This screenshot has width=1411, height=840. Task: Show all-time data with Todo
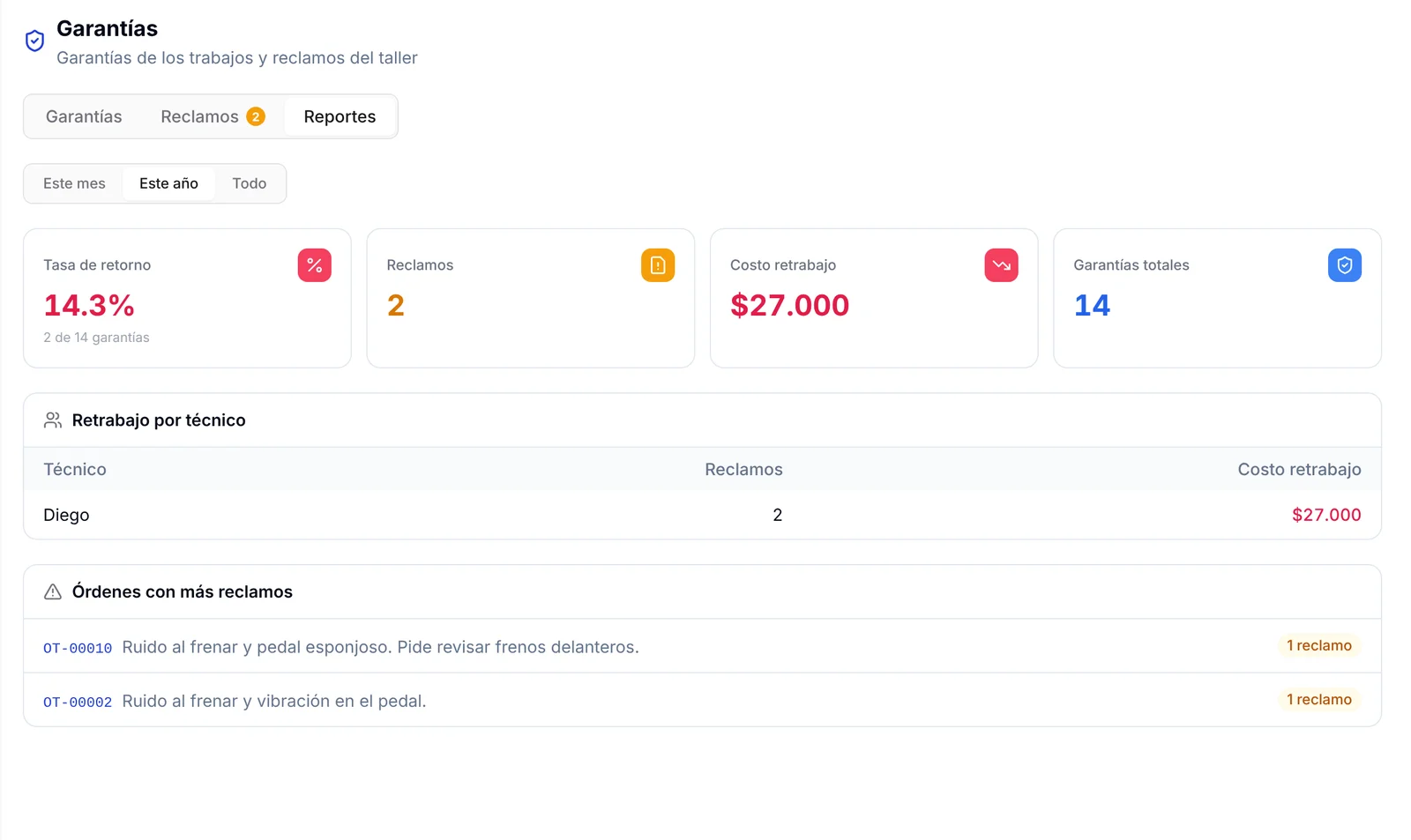(250, 183)
